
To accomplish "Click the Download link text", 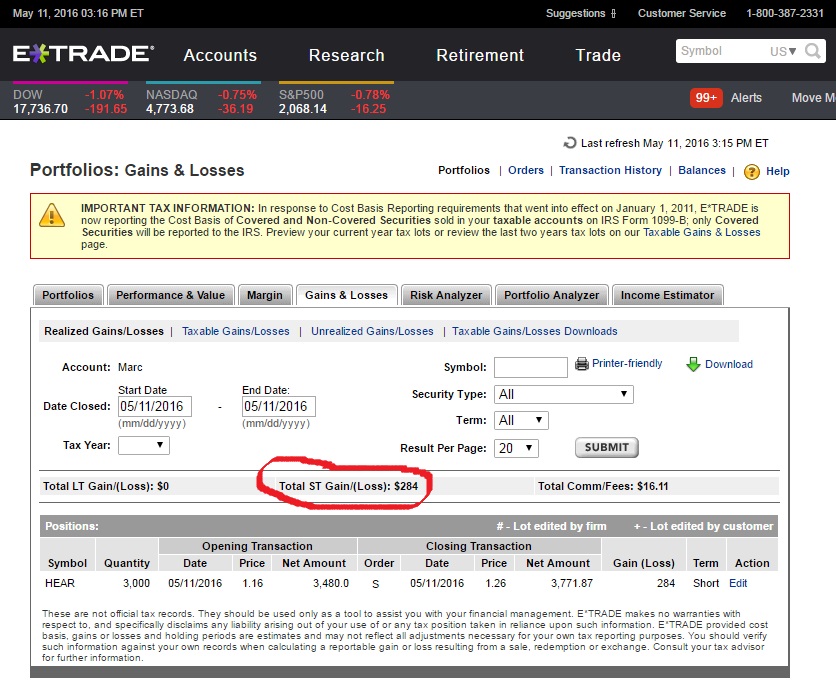I will pos(729,364).
